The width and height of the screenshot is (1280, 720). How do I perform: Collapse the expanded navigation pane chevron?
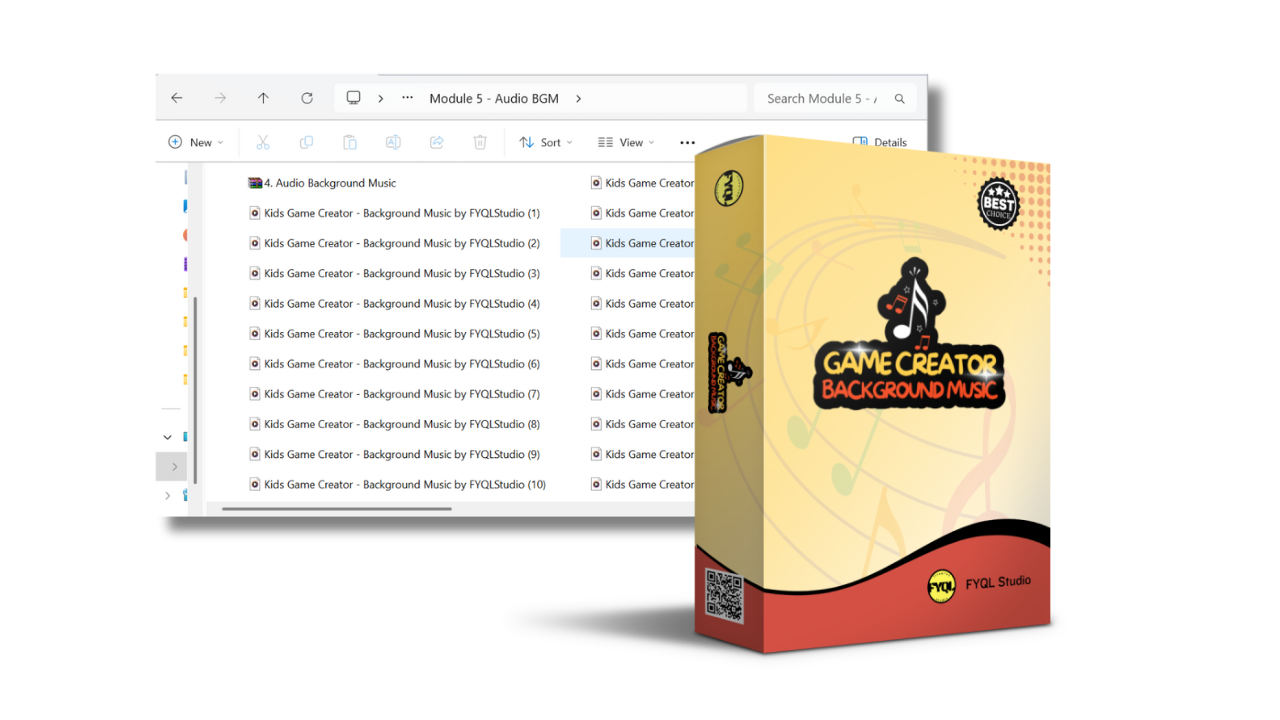tap(167, 437)
